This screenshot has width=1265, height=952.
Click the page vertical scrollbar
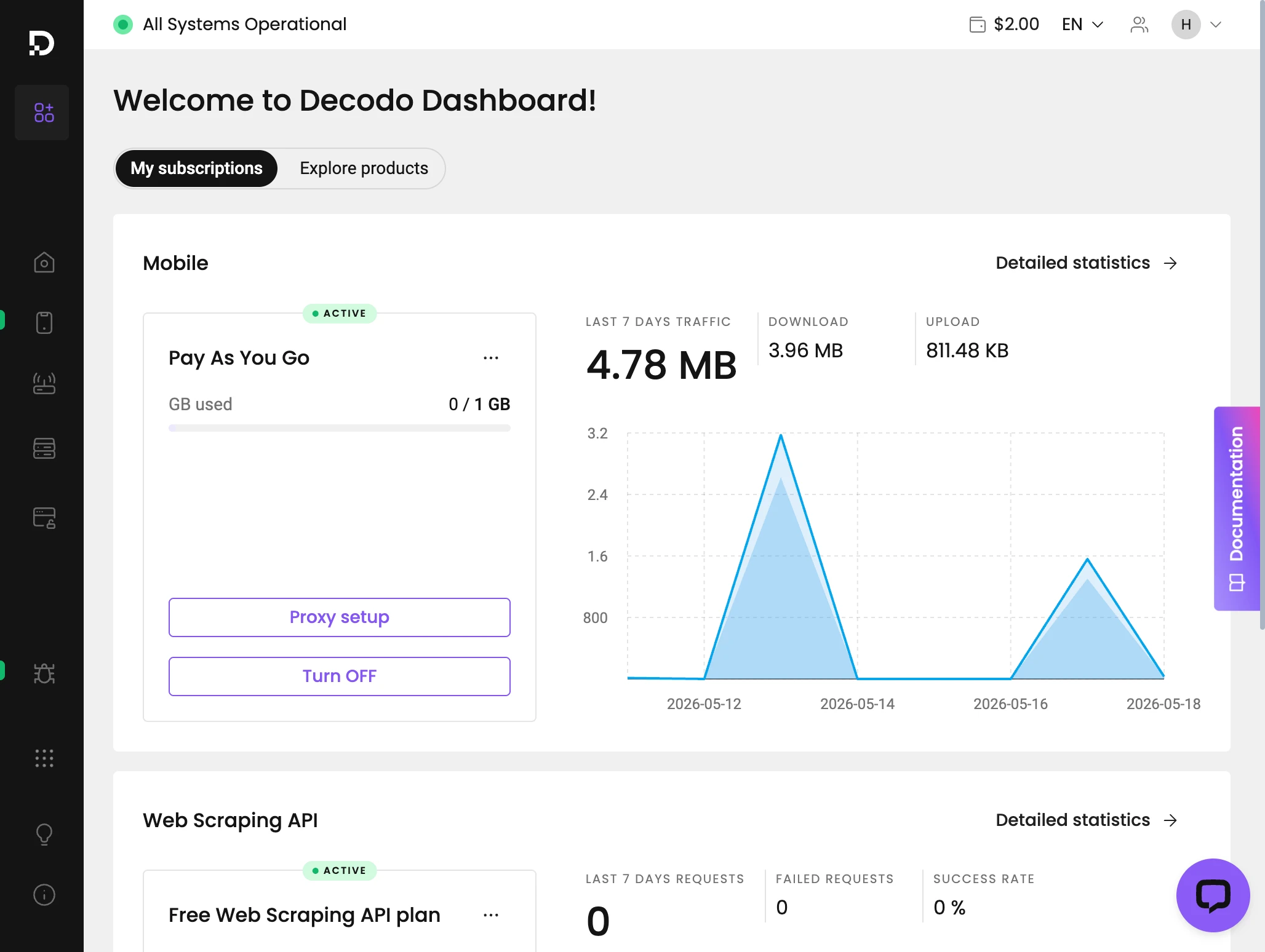pos(1262,314)
